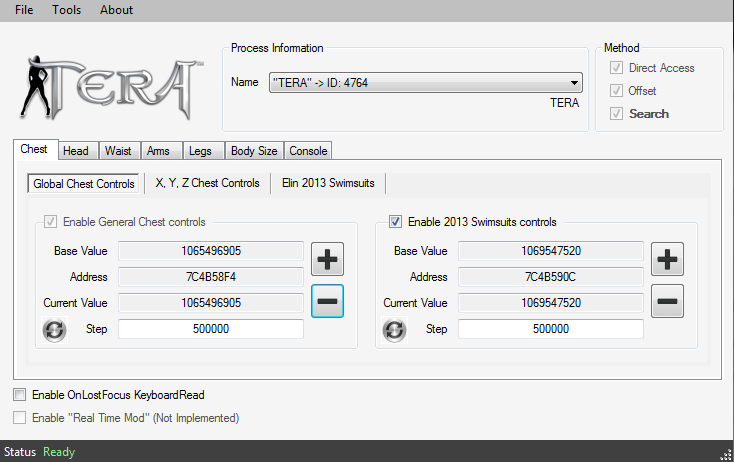This screenshot has width=735, height=462.
Task: Toggle Enable General Chest controls checkbox
Action: [51, 222]
